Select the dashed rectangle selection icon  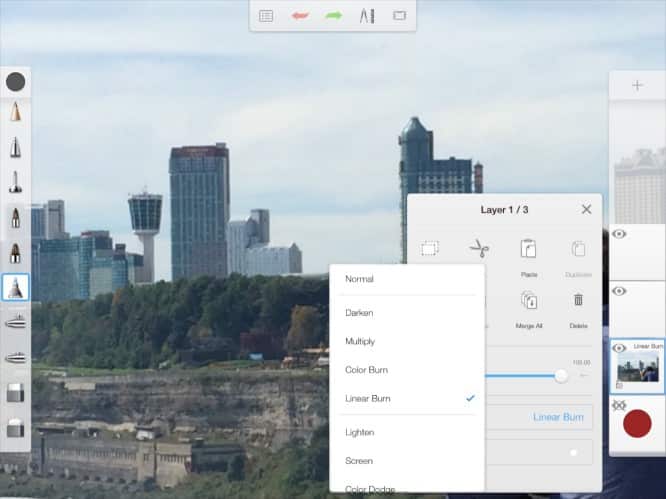click(x=430, y=248)
